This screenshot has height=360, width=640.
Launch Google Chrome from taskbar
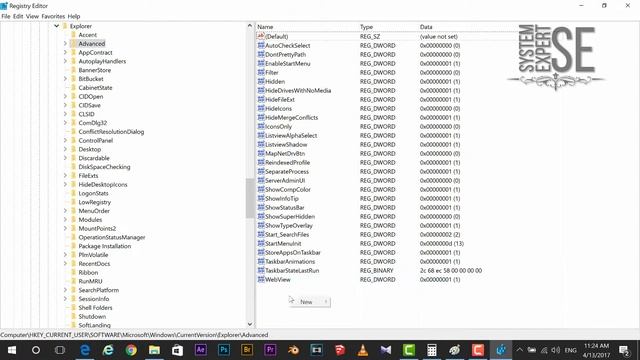point(131,350)
